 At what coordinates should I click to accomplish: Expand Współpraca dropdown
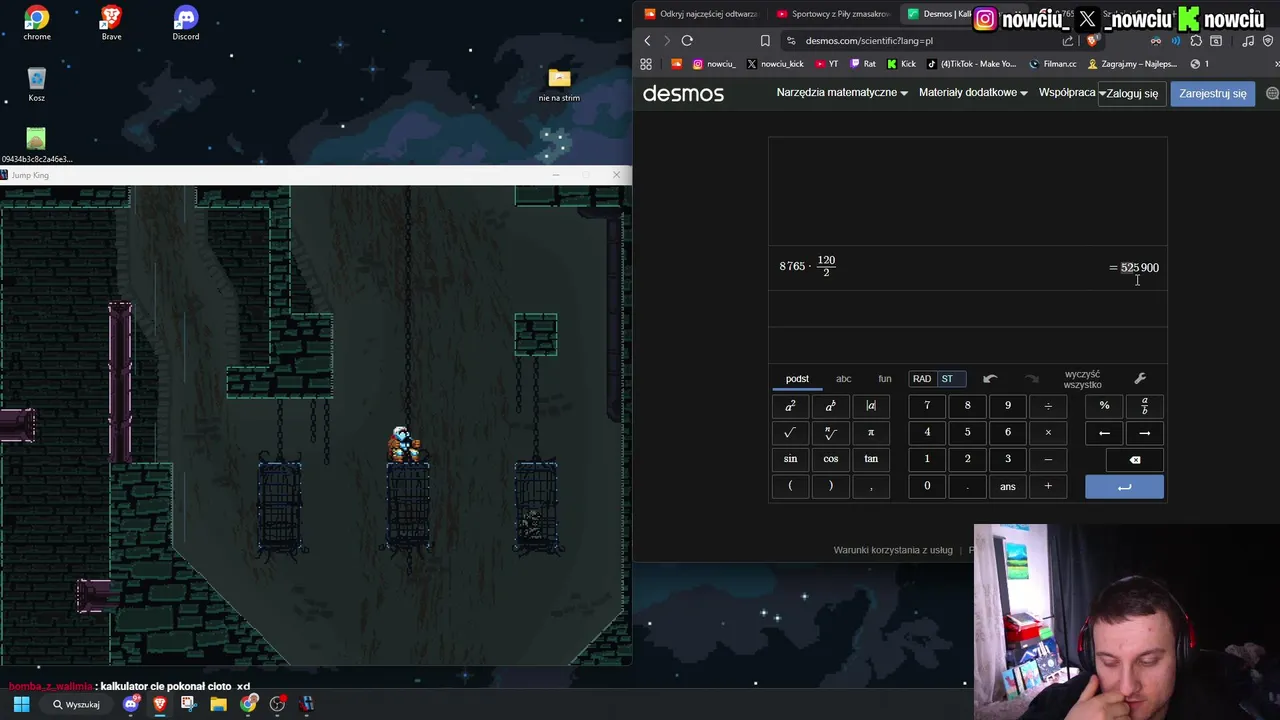click(1071, 93)
